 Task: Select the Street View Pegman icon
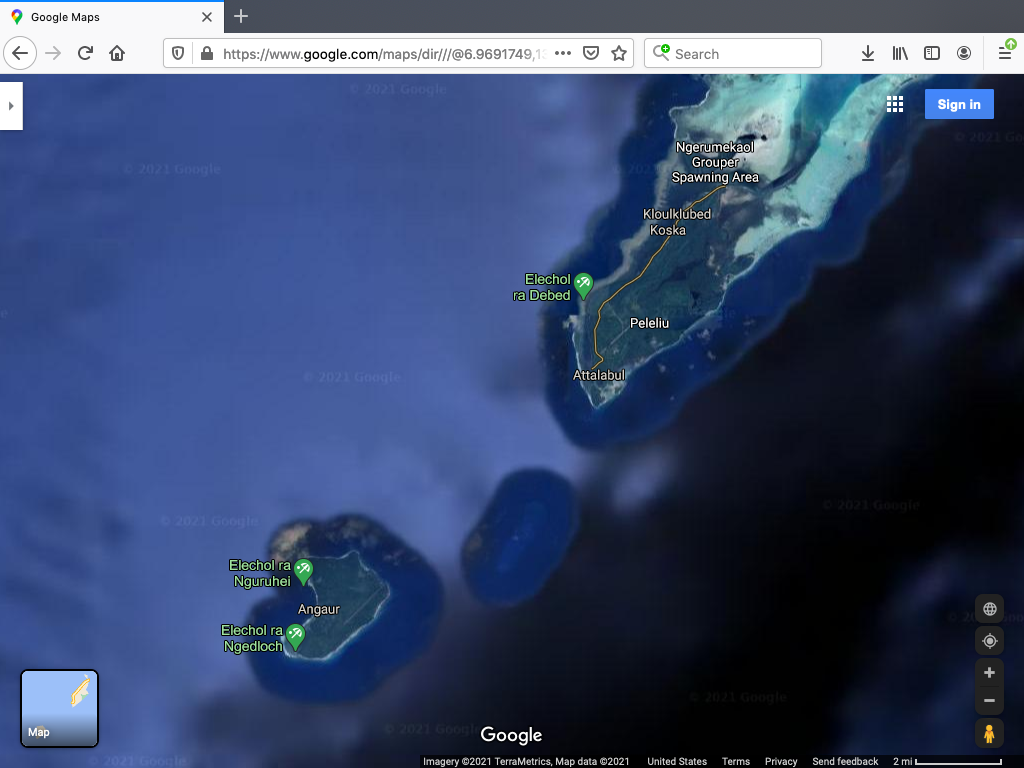[x=989, y=734]
